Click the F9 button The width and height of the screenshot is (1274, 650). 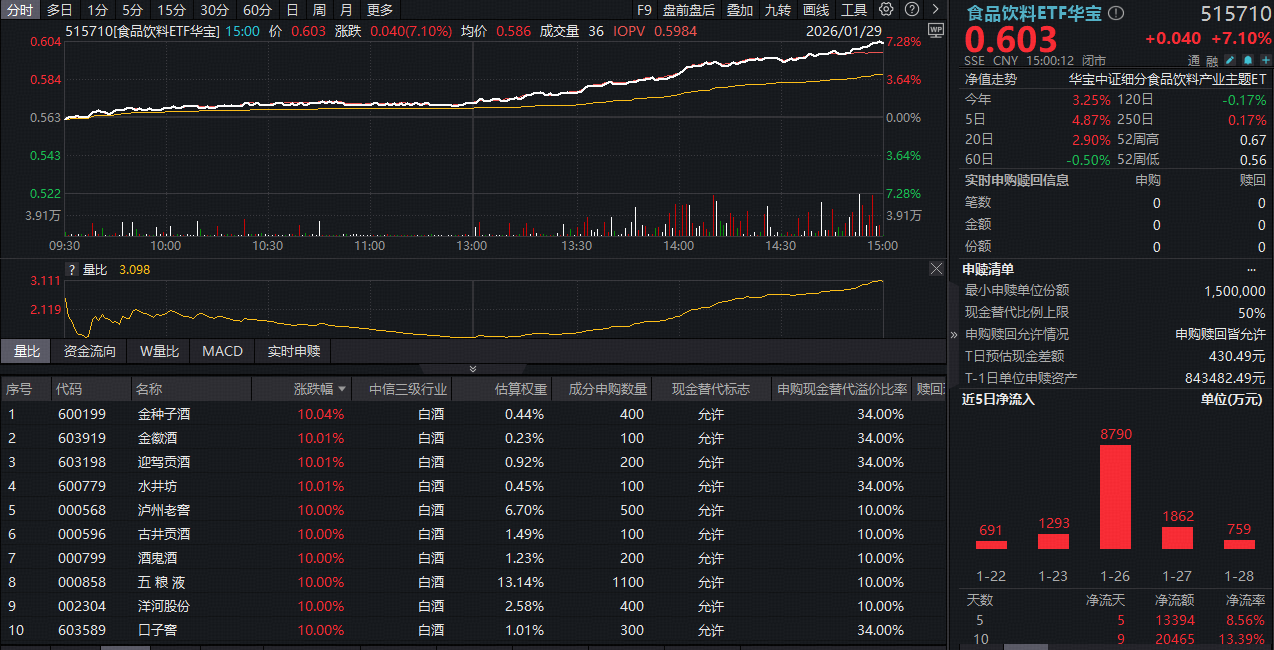[x=644, y=10]
